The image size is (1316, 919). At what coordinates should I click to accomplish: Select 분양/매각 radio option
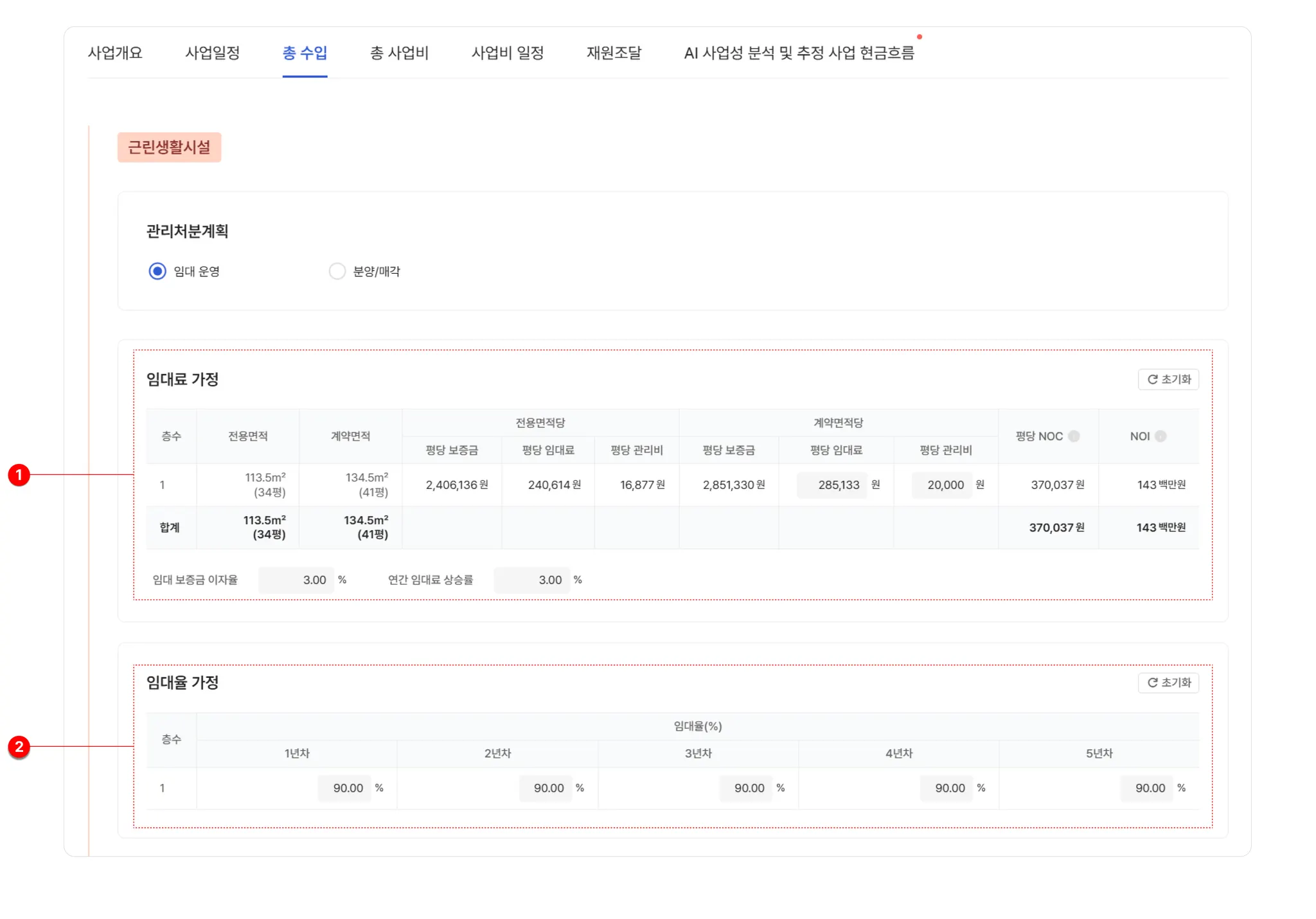point(337,271)
